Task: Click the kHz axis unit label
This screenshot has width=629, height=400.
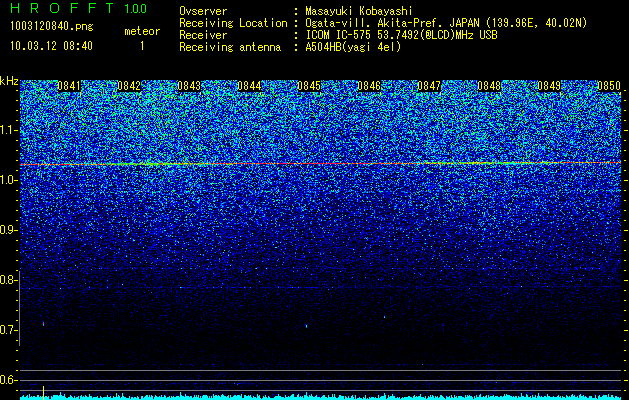Action: coord(9,81)
